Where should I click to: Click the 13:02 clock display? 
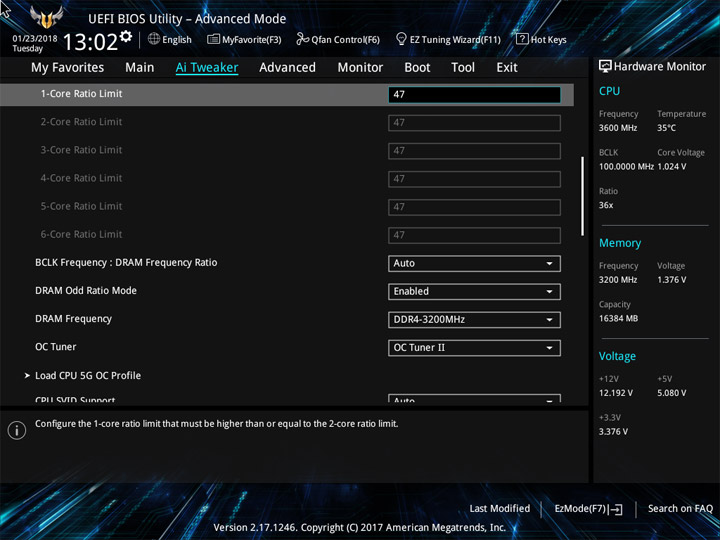(90, 42)
